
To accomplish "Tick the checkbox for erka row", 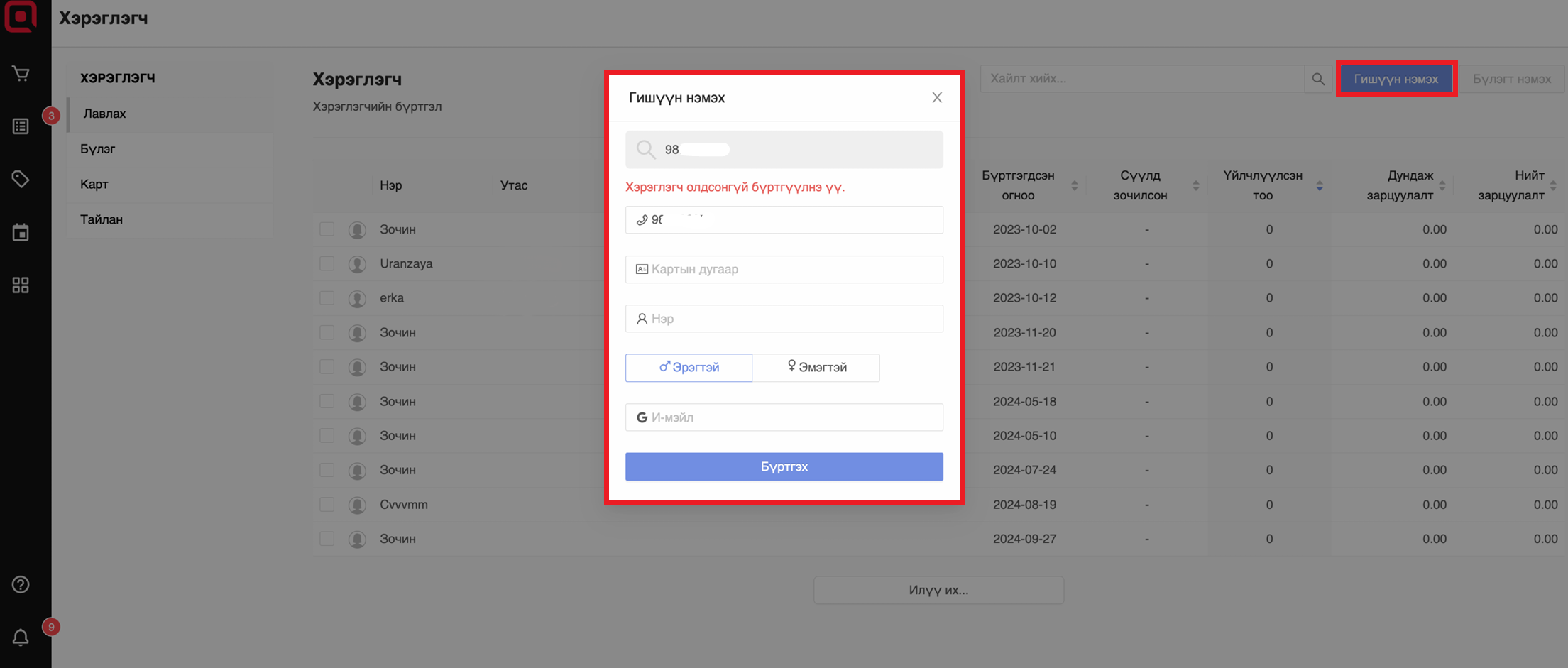I will (327, 297).
